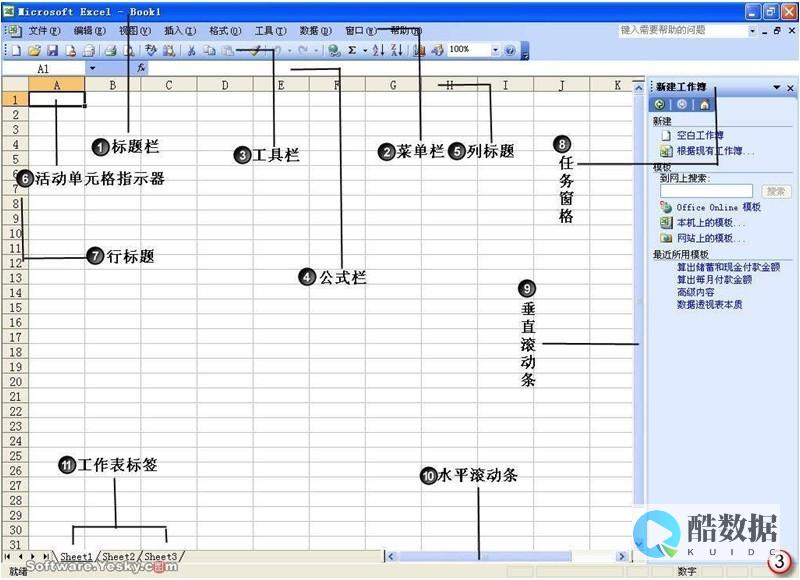This screenshot has height=580, width=800.
Task: Click the task pane Back arrow icon
Action: point(660,105)
